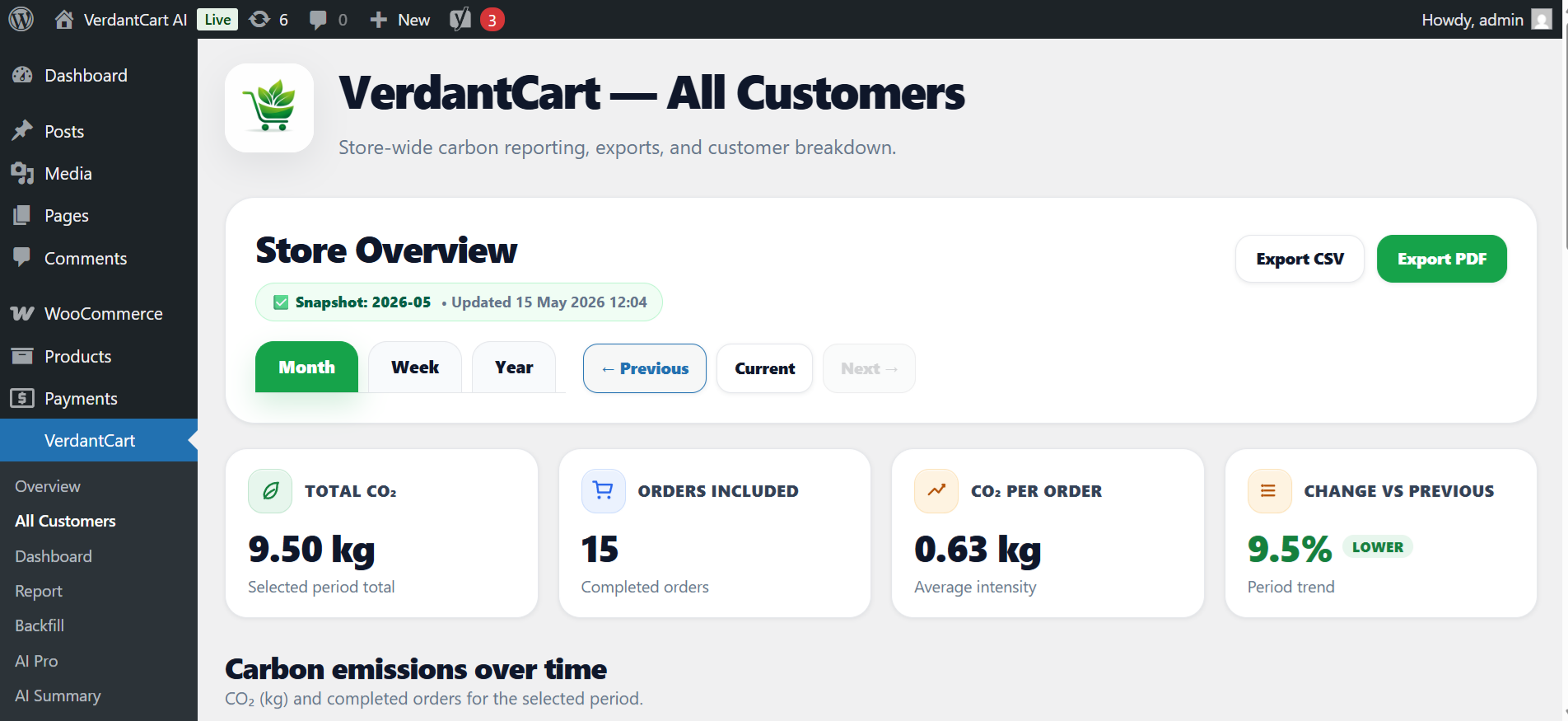Click the Pages icon in sidebar

(22, 215)
